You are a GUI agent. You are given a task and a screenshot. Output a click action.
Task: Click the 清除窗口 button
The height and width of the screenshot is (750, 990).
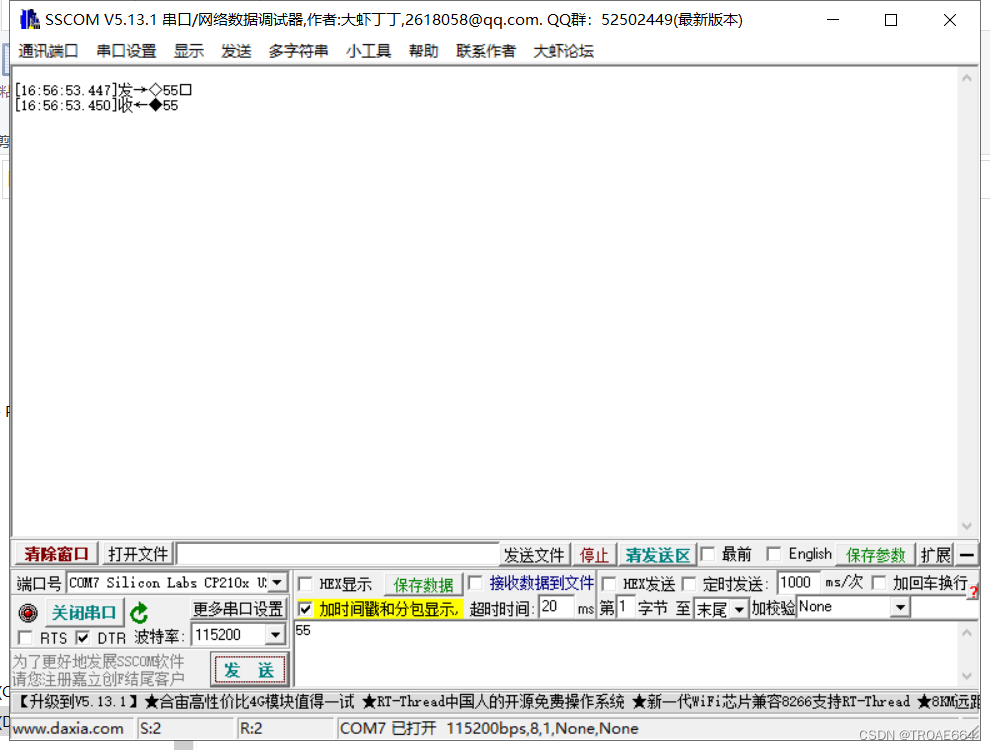[x=57, y=554]
